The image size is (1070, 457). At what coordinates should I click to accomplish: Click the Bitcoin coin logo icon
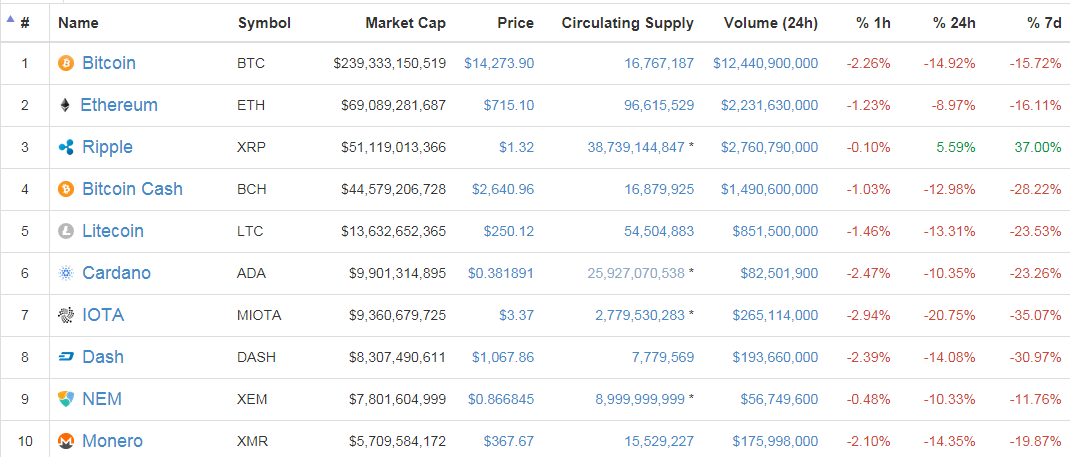(66, 63)
